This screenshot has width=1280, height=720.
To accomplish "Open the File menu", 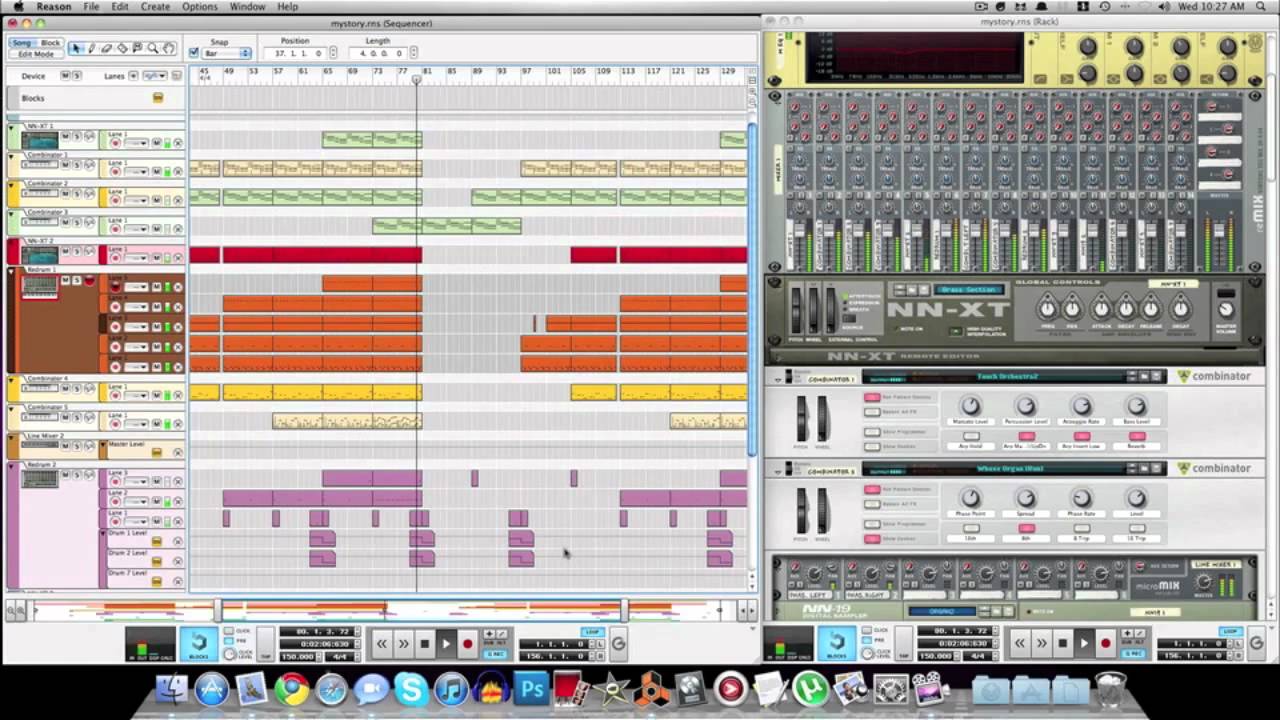I will pos(91,7).
